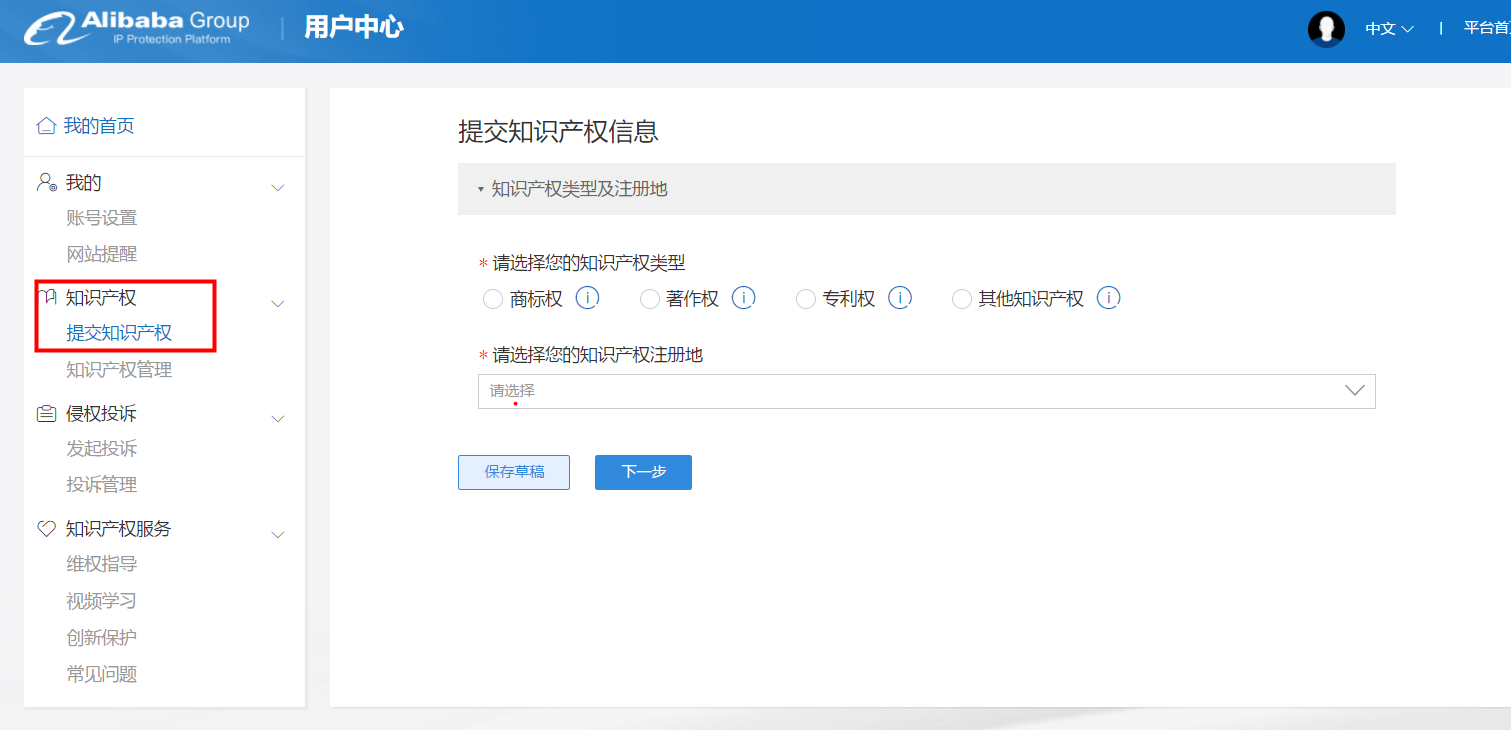Image resolution: width=1511 pixels, height=730 pixels.
Task: Open the 账号设置 sidebar link
Action: coord(101,218)
